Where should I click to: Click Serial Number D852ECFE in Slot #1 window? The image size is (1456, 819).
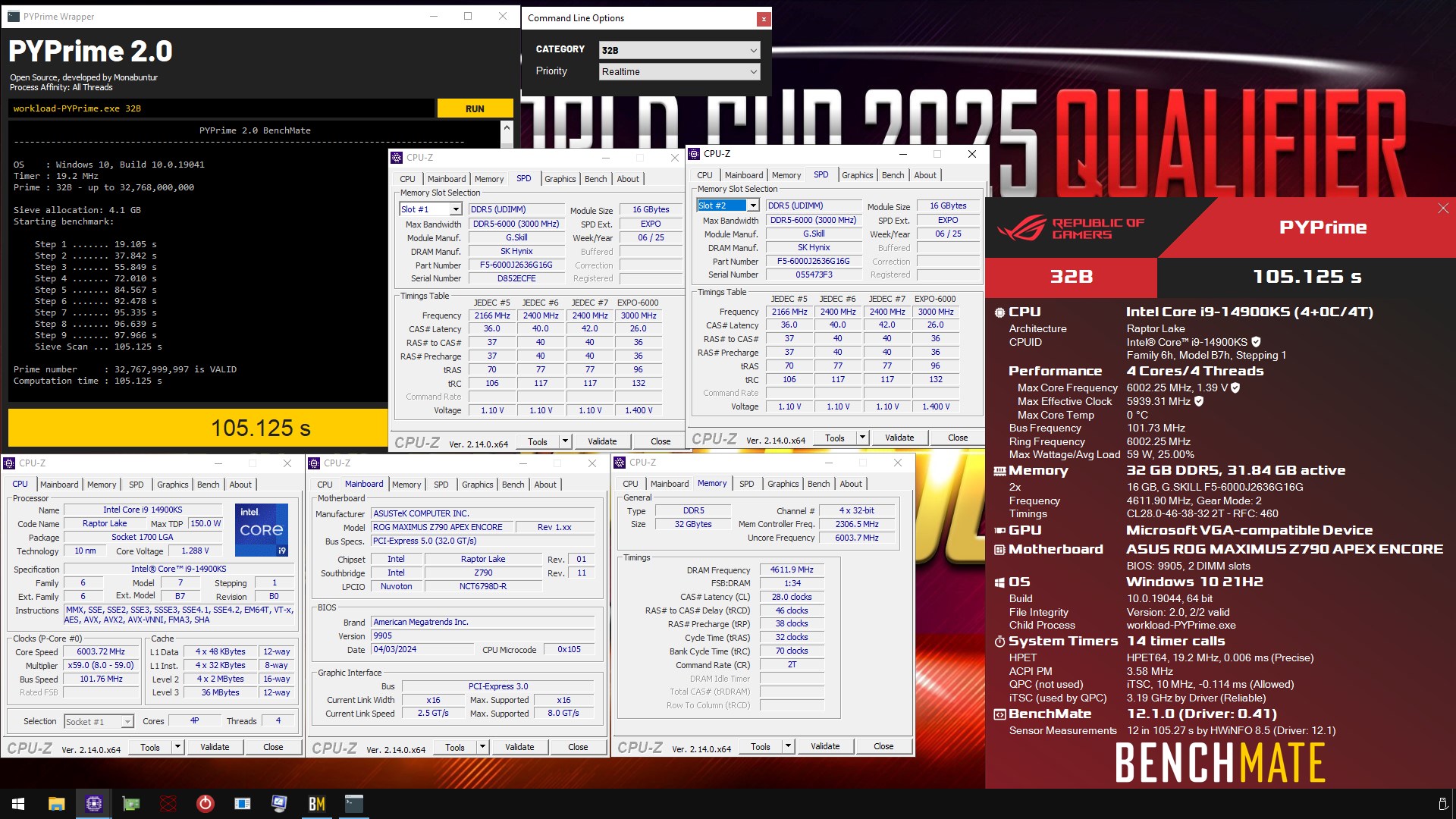pyautogui.click(x=516, y=278)
